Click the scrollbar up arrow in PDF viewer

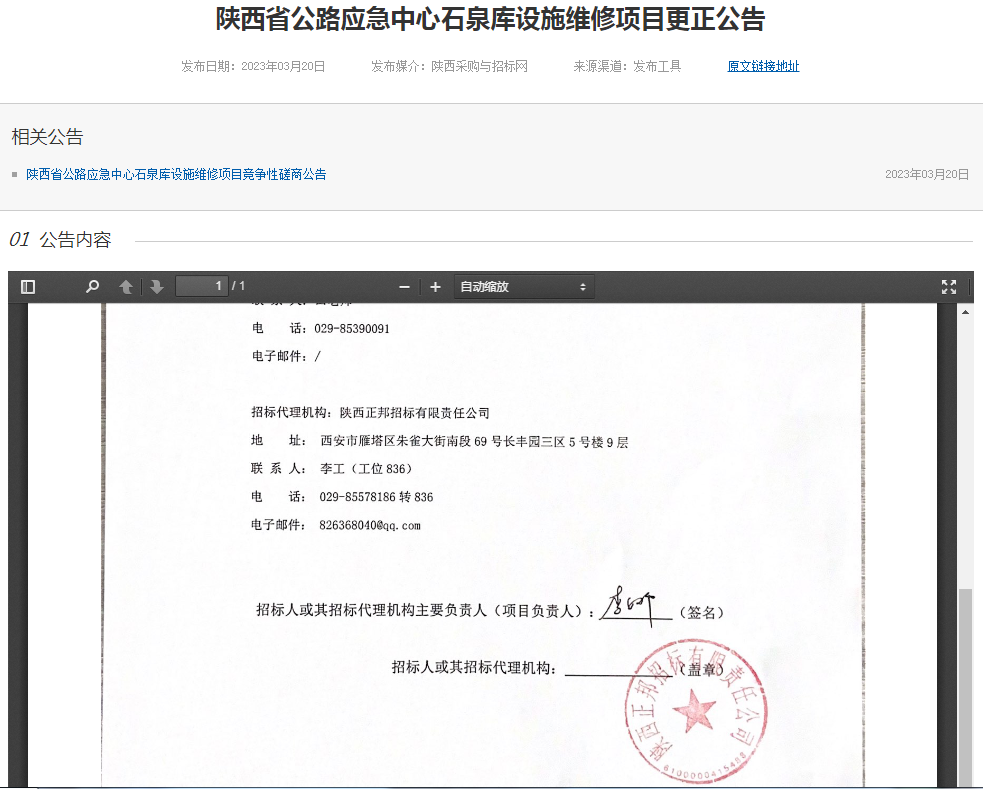coord(966,312)
